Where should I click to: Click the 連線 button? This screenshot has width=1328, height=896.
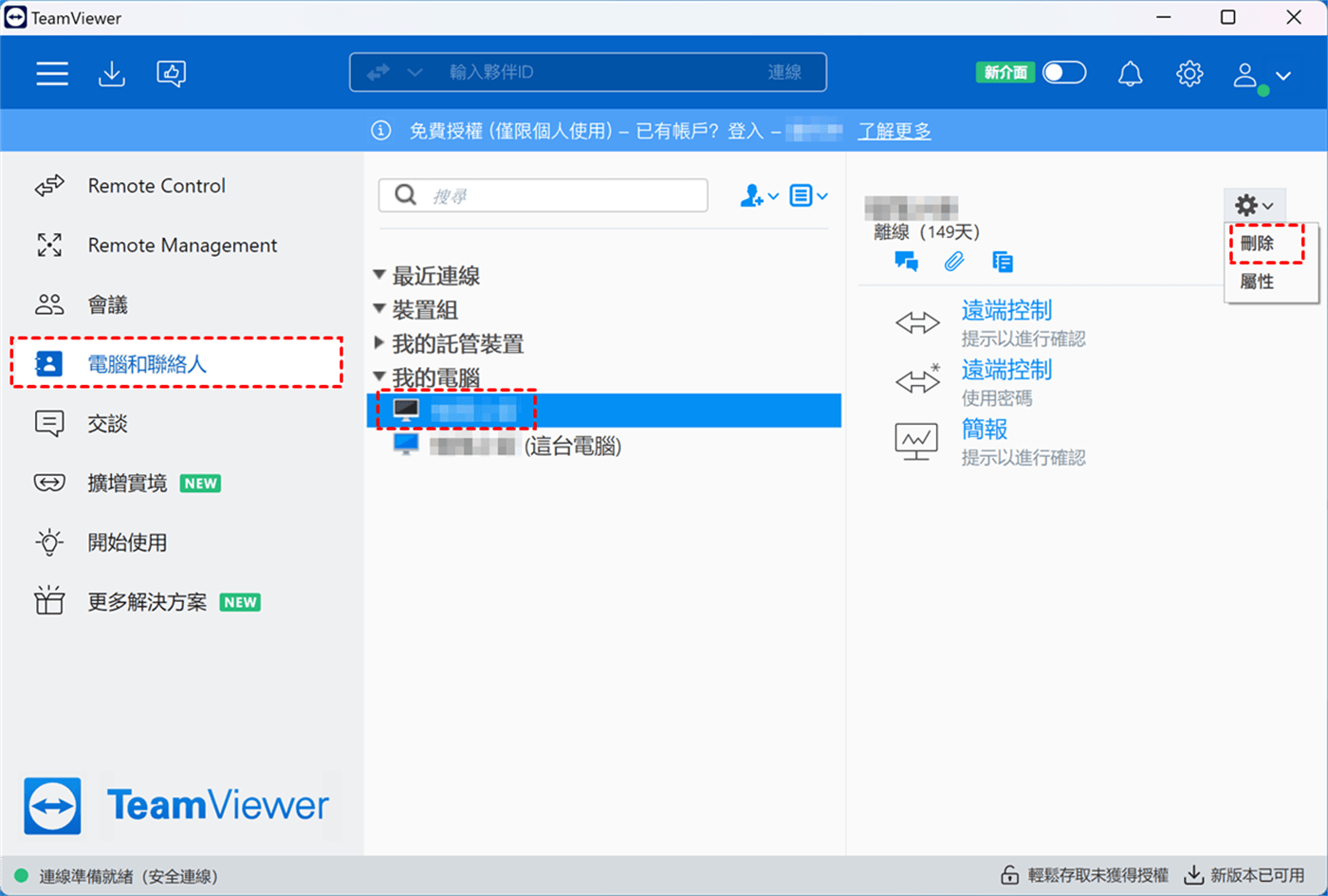(x=784, y=72)
